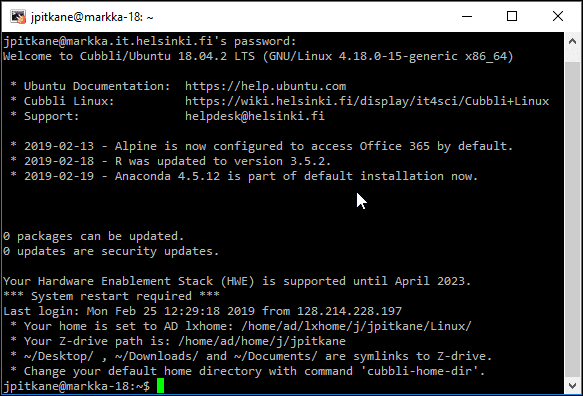Click the helpdesk@helsinki.fi email address
Viewport: 583px width, 396px height.
[x=255, y=116]
